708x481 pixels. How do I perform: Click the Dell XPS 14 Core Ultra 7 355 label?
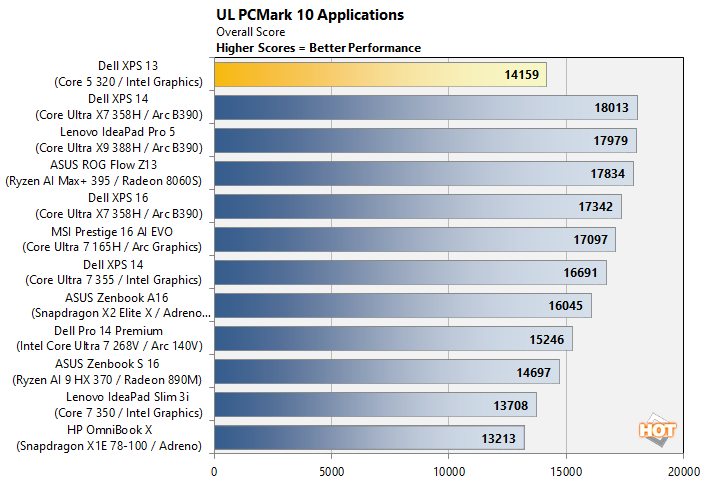(x=113, y=272)
